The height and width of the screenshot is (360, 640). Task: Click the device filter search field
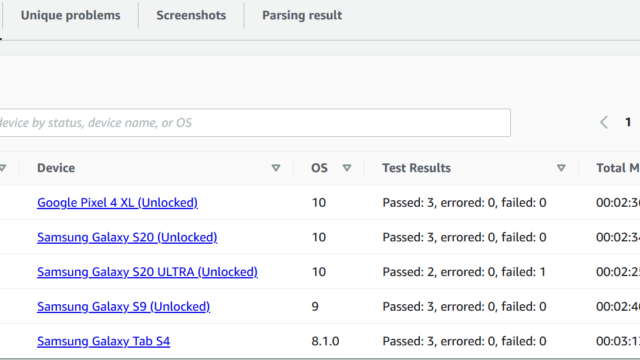[255, 122]
